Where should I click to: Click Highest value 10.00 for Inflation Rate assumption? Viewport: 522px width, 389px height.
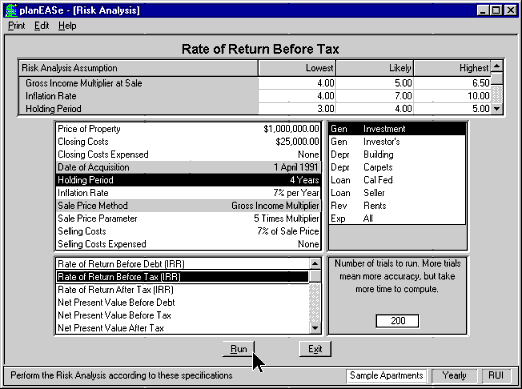click(452, 96)
